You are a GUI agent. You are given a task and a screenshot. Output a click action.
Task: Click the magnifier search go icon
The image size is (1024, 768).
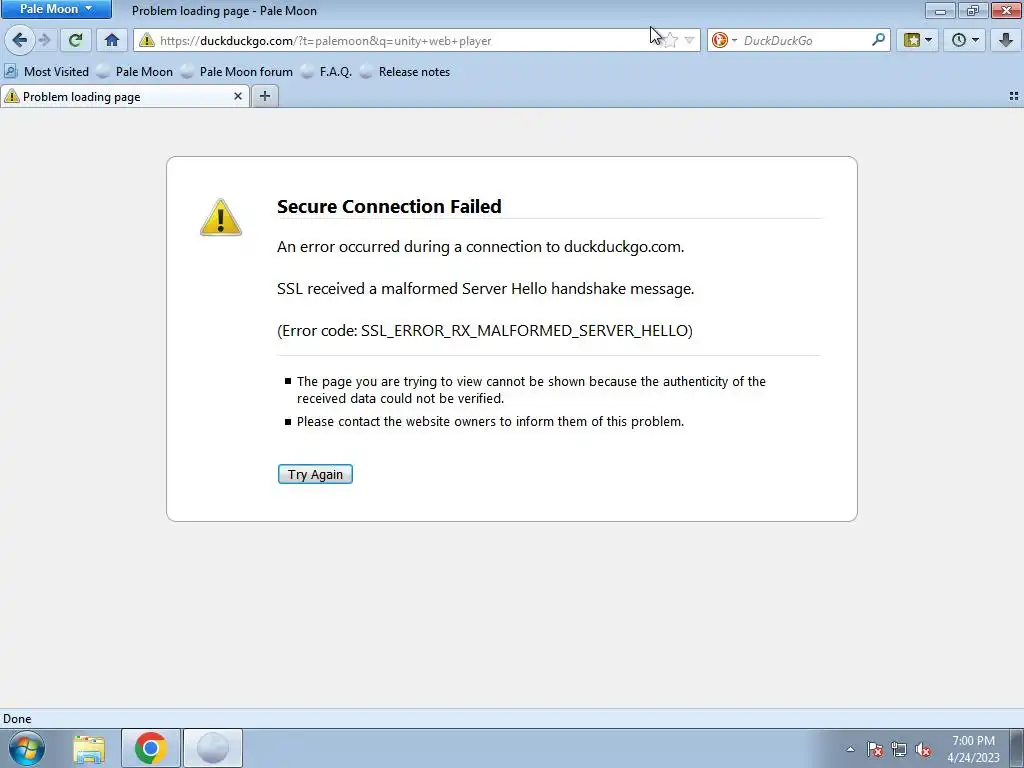click(x=878, y=40)
